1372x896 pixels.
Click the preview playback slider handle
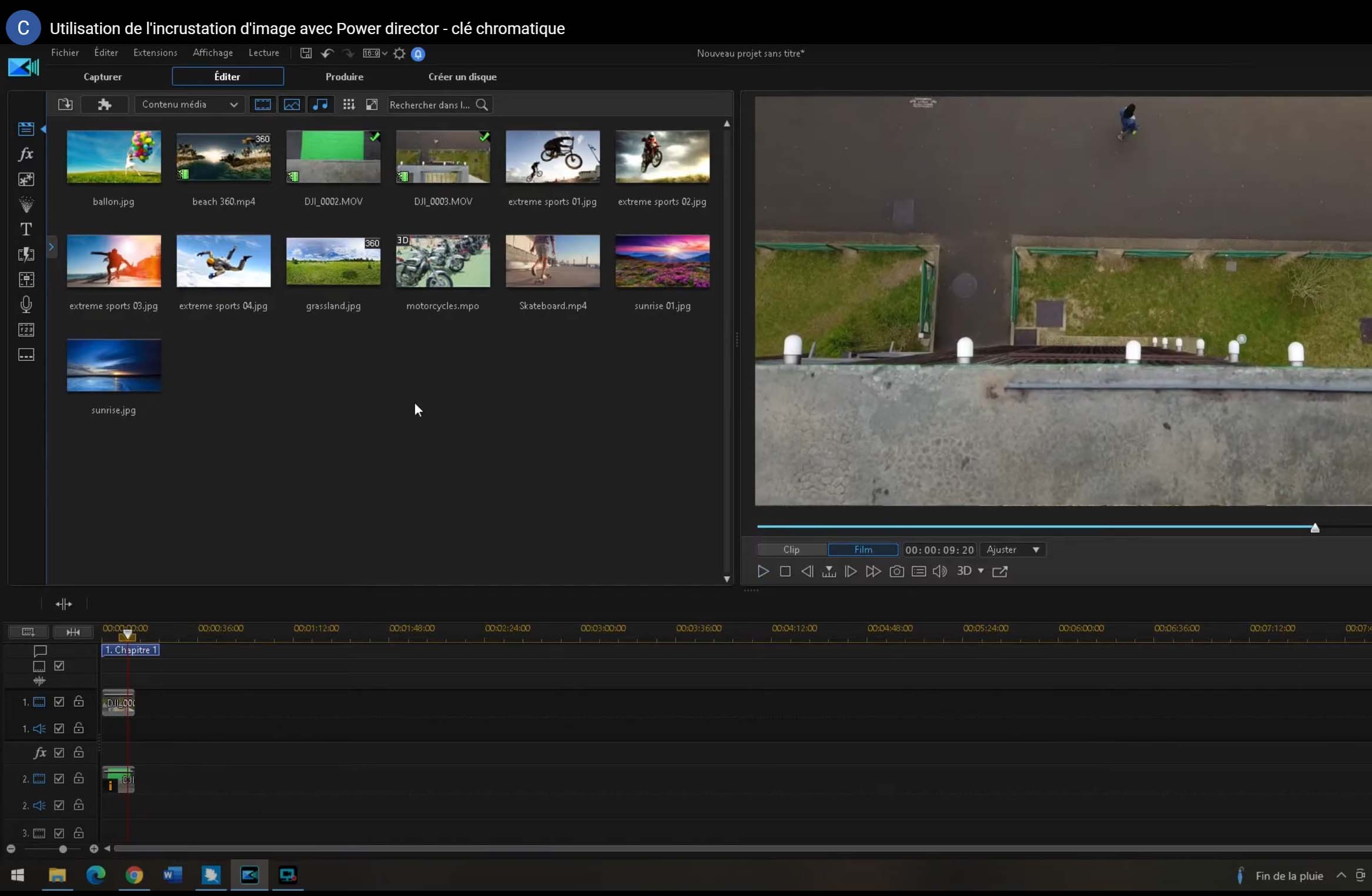1315,528
